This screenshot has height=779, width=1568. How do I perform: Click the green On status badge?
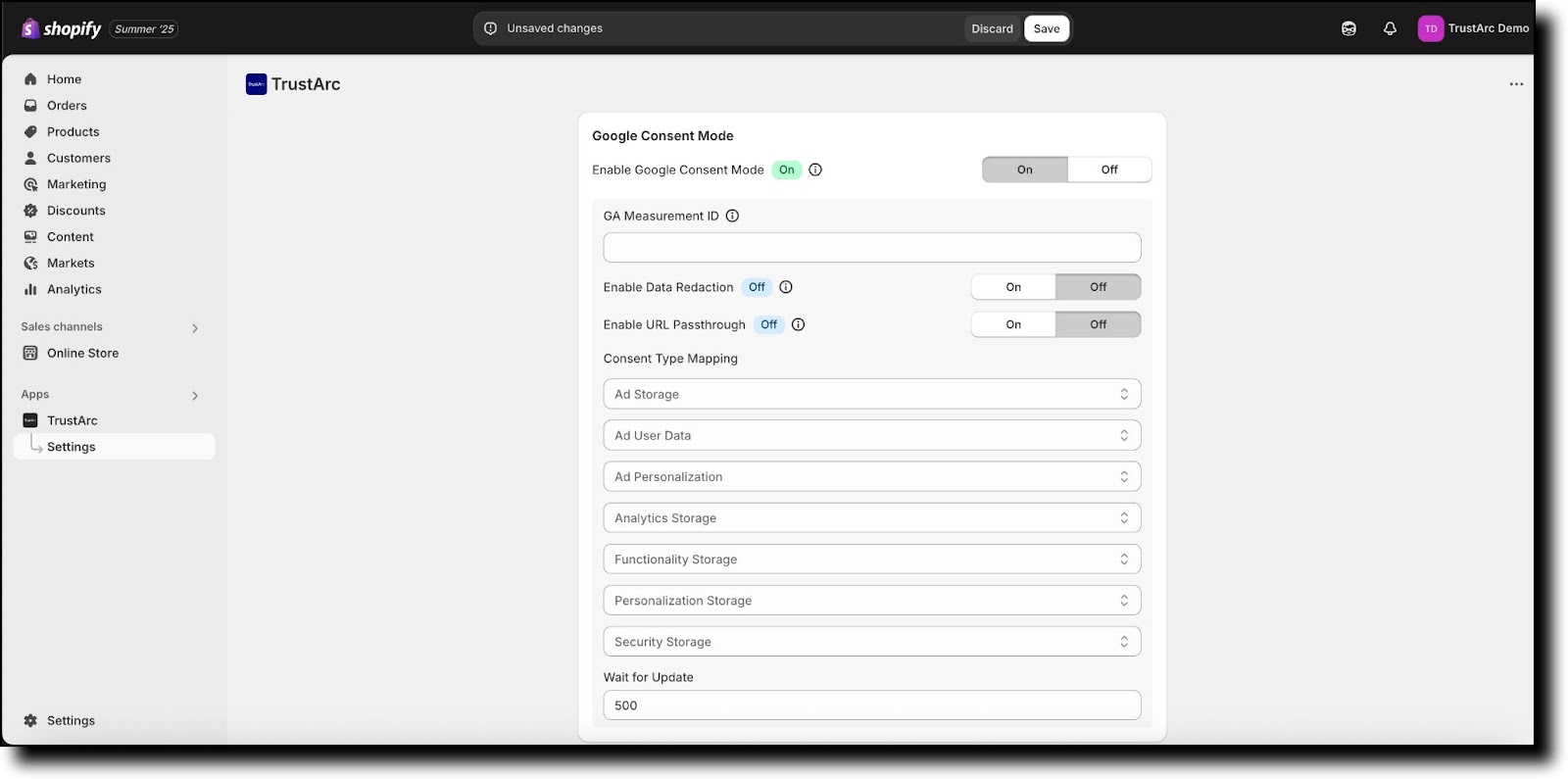[x=787, y=170]
